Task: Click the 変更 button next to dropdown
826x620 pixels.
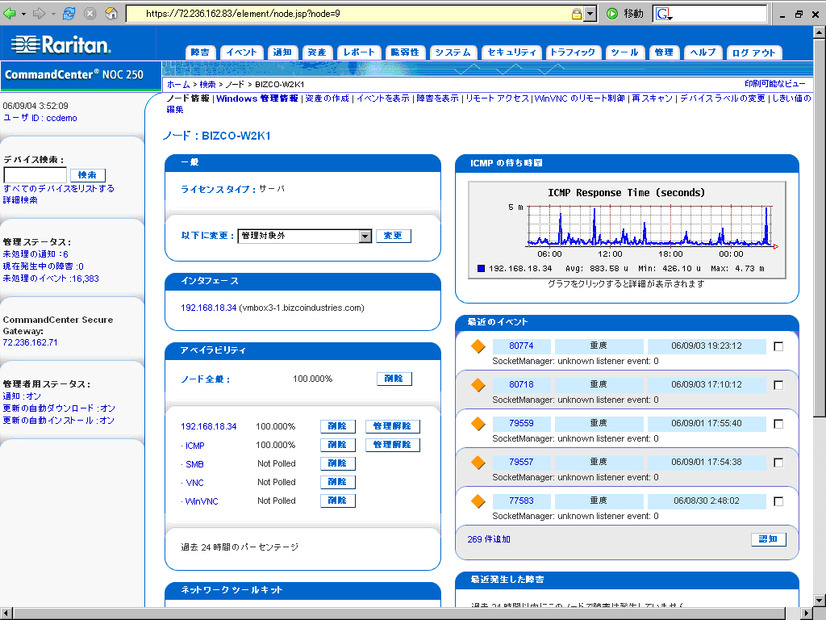Action: (x=393, y=236)
